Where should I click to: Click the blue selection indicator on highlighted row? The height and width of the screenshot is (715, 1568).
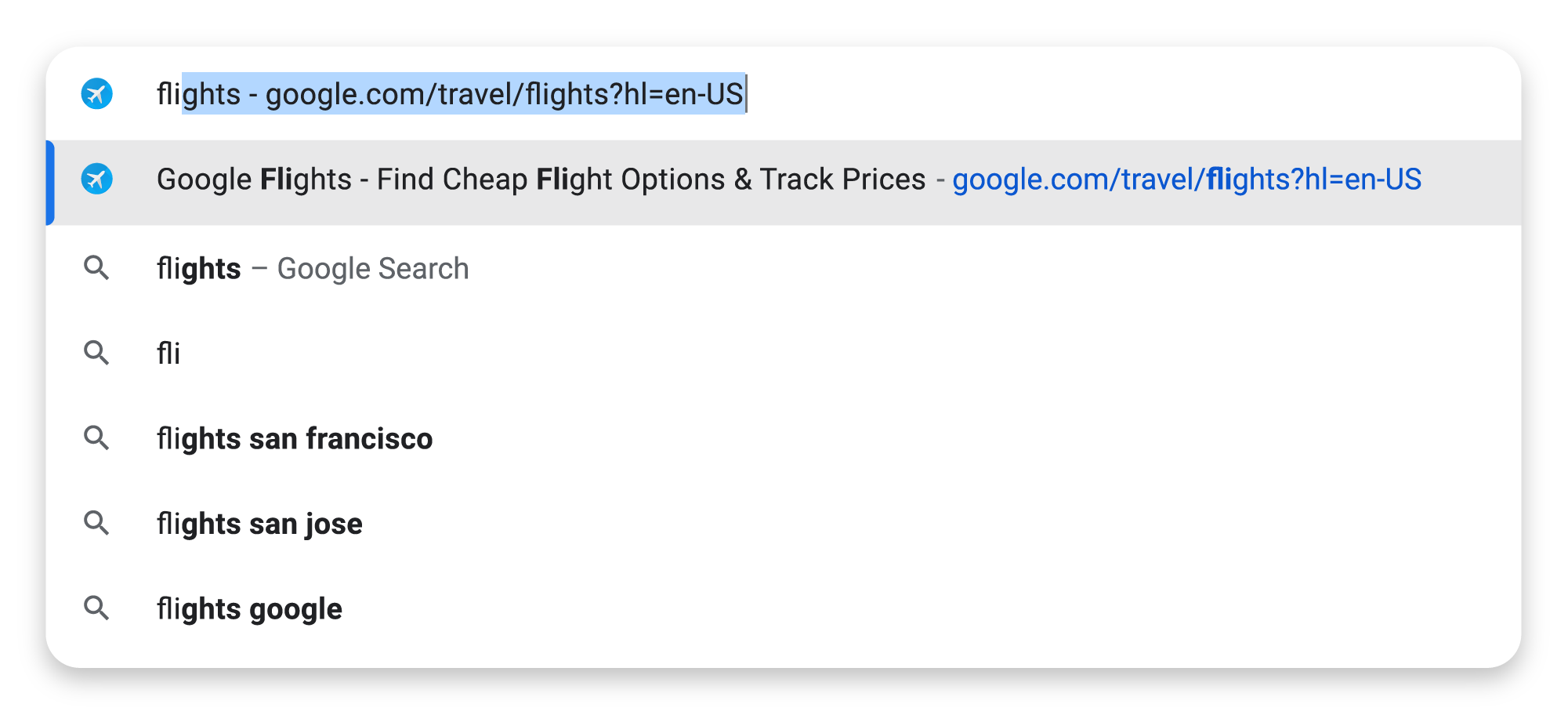[x=50, y=183]
